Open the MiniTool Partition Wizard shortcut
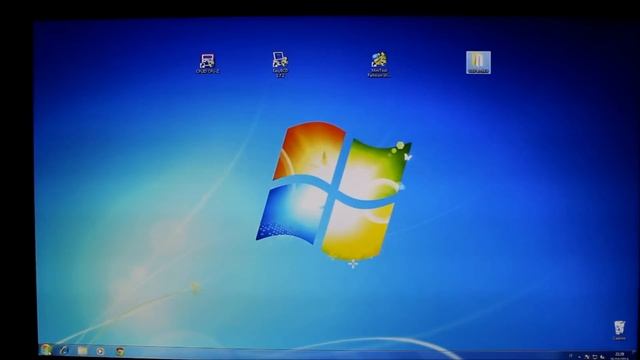Screen dimensions: 640x360 (x=379, y=64)
